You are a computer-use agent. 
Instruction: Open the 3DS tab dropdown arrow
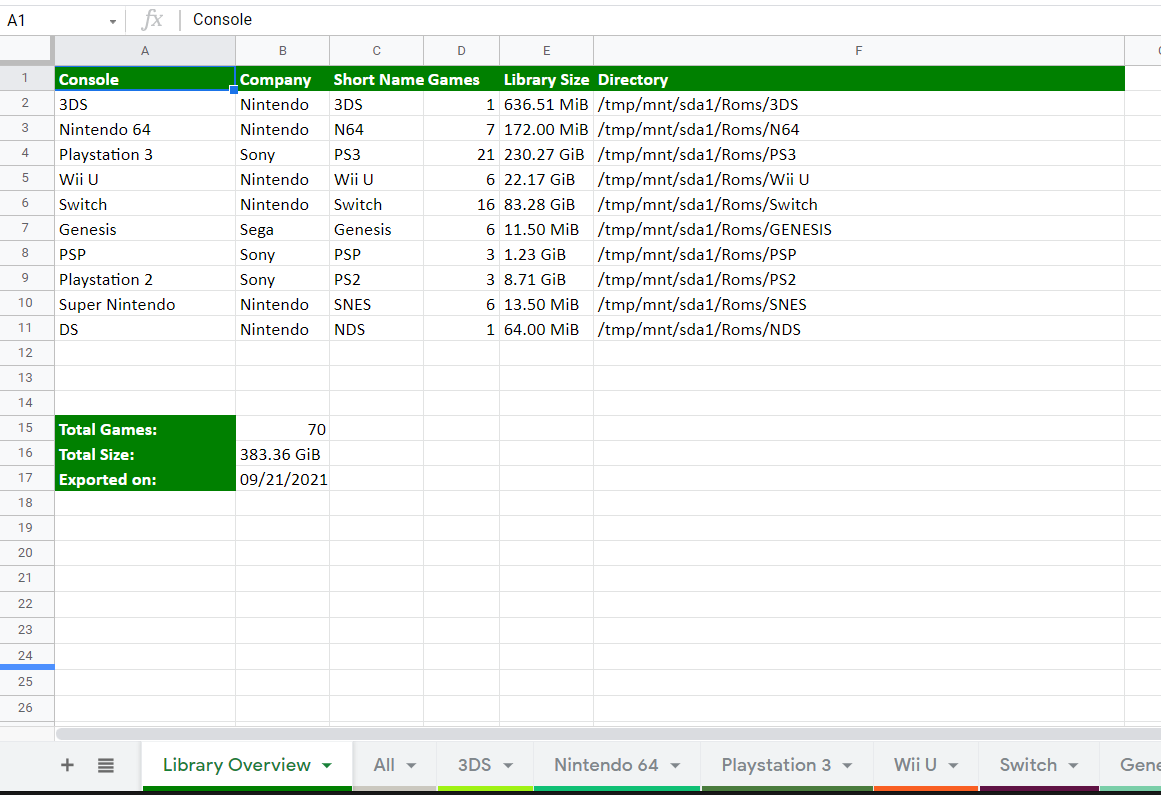pyautogui.click(x=508, y=765)
